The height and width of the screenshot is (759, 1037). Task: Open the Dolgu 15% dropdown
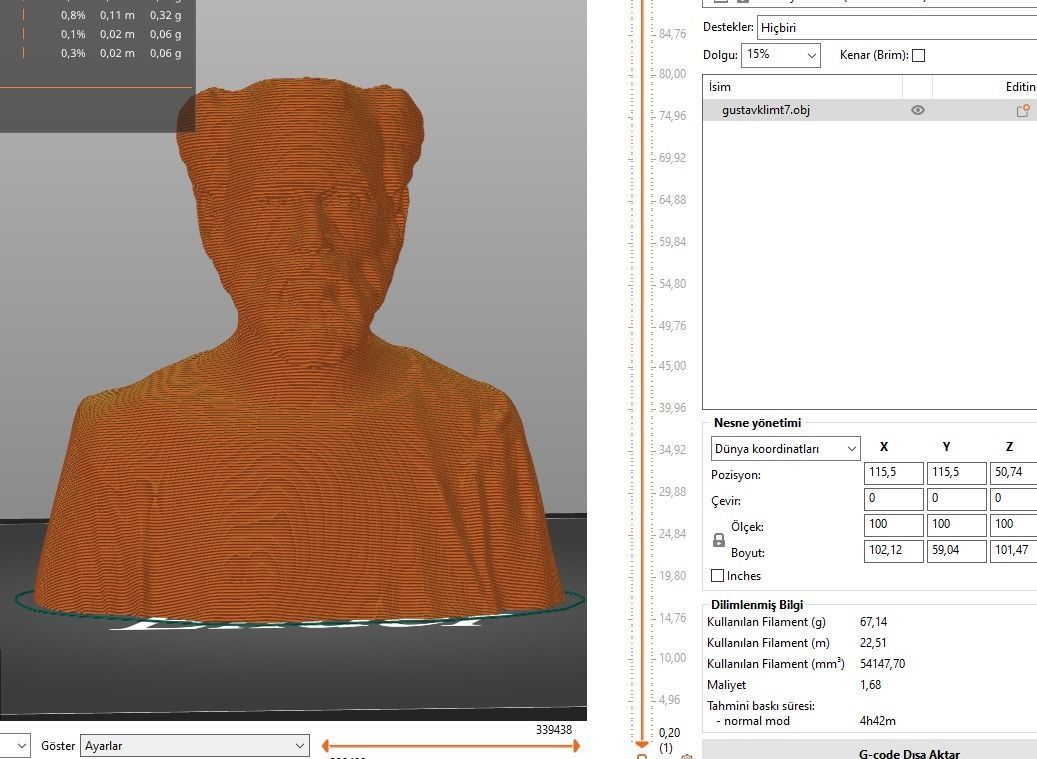point(781,55)
